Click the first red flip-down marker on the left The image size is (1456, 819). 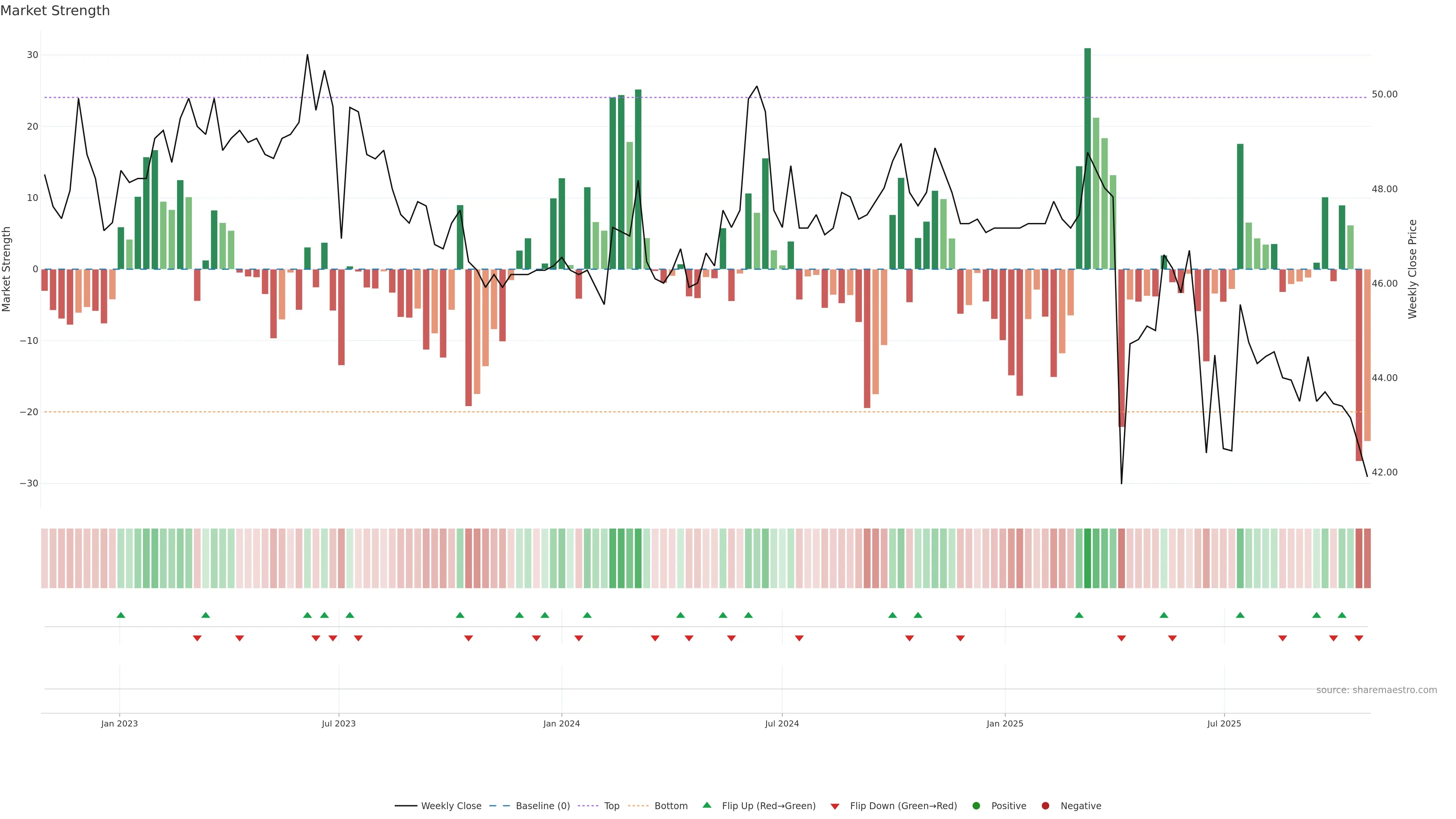tap(197, 638)
